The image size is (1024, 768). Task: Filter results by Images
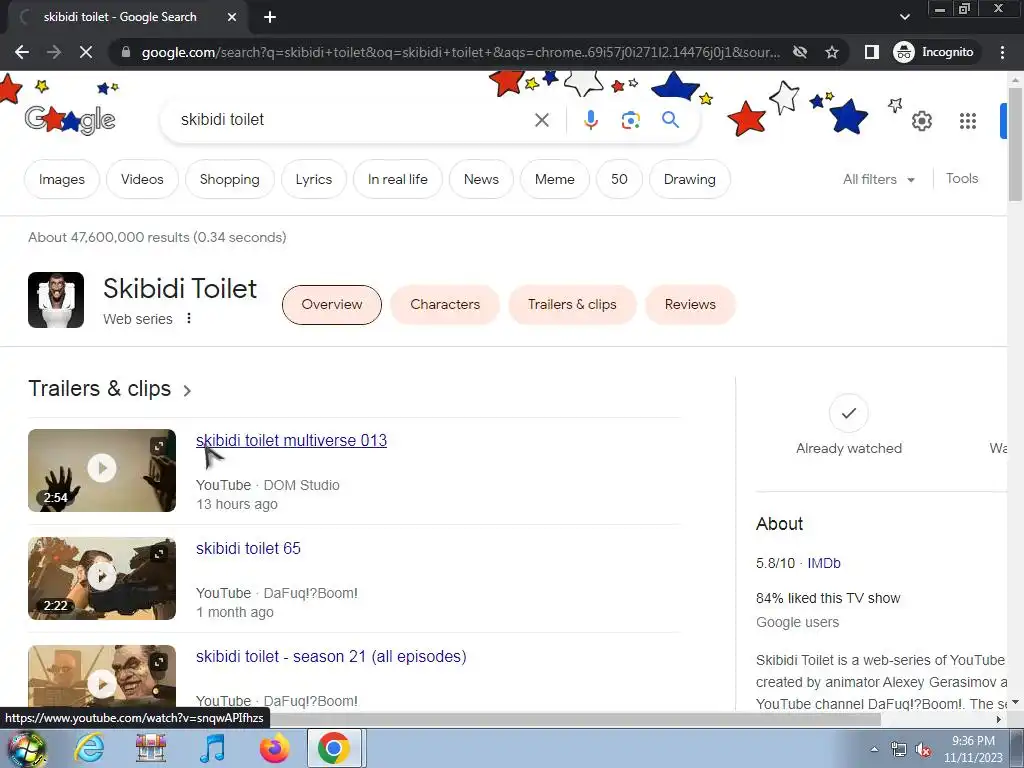61,179
